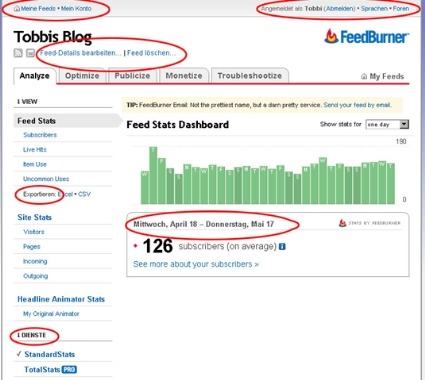Image resolution: width=425 pixels, height=380 pixels.
Task: Click the home icon beside Meine Feeds
Action: click(17, 9)
